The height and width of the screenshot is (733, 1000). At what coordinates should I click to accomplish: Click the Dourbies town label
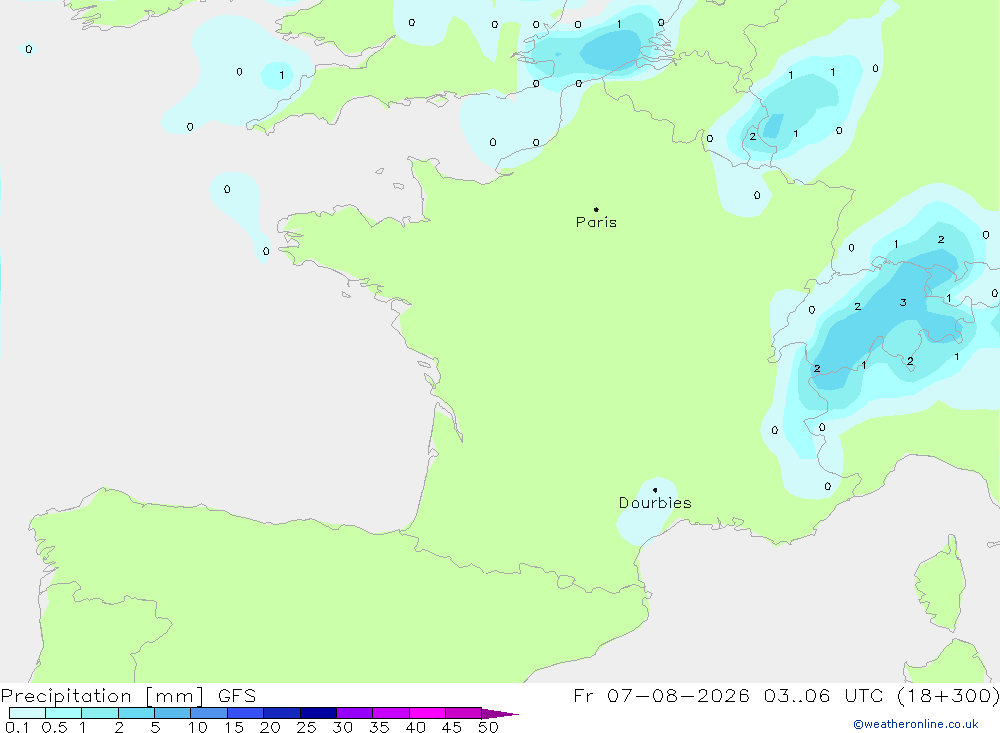click(655, 503)
